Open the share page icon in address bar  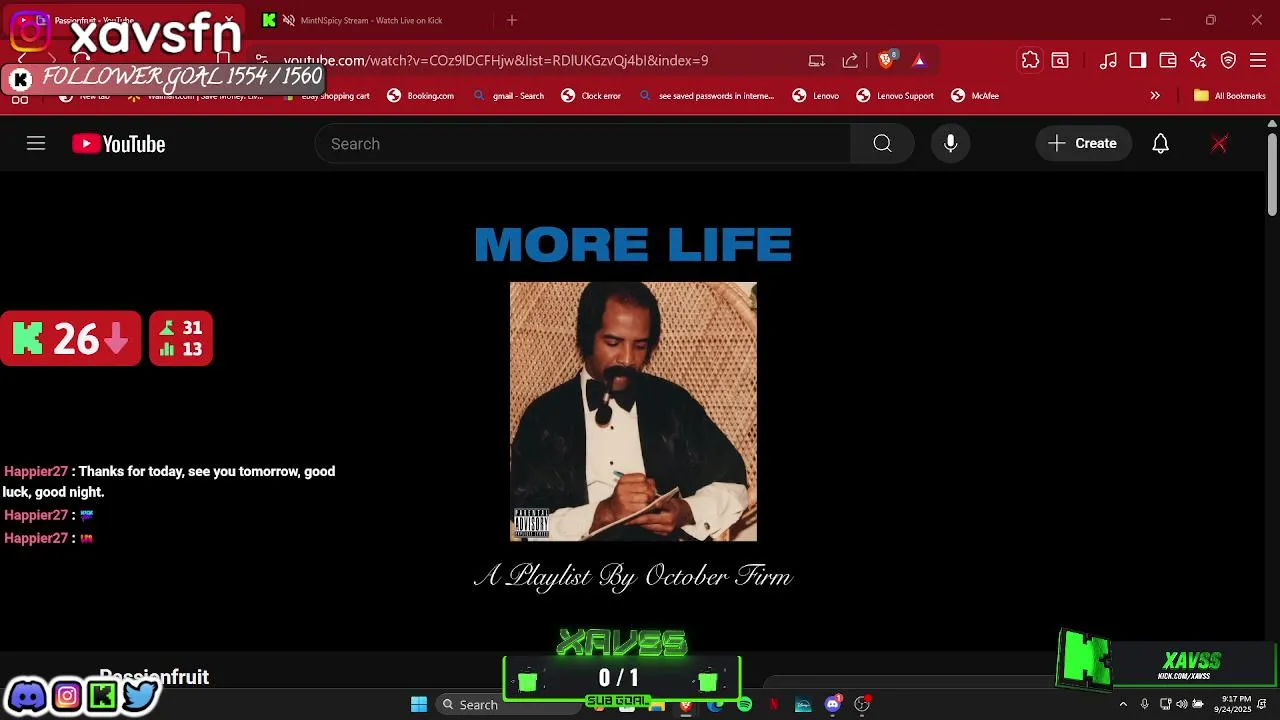coord(850,60)
